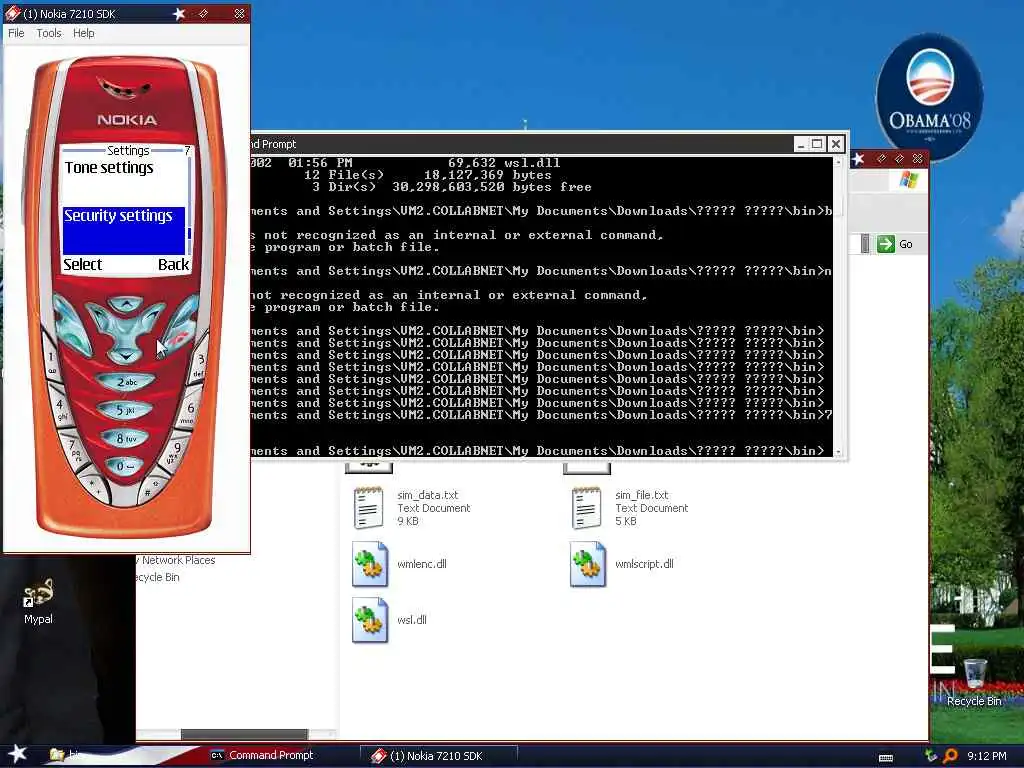Click the green Go arrow in Explorer
This screenshot has width=1024, height=768.
point(886,244)
